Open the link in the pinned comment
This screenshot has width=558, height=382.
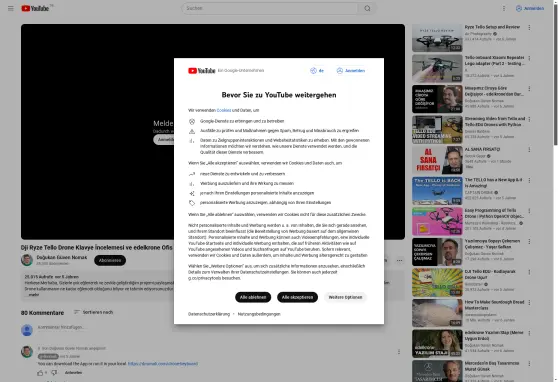pyautogui.click(x=163, y=364)
